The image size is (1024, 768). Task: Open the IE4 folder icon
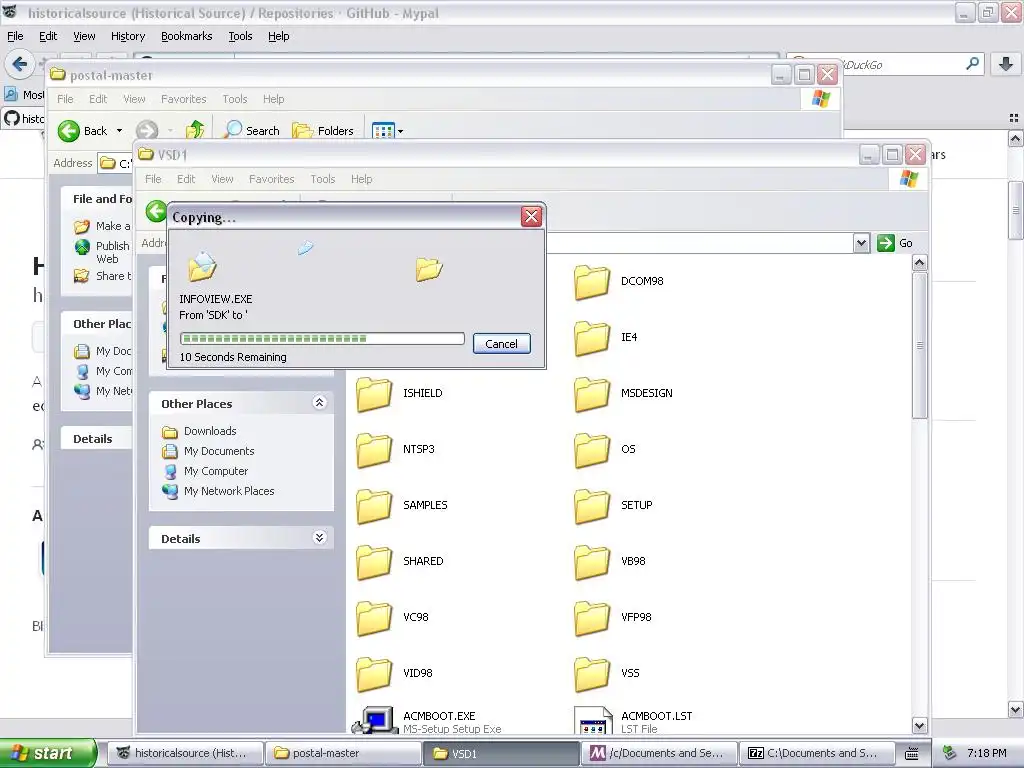(x=592, y=338)
